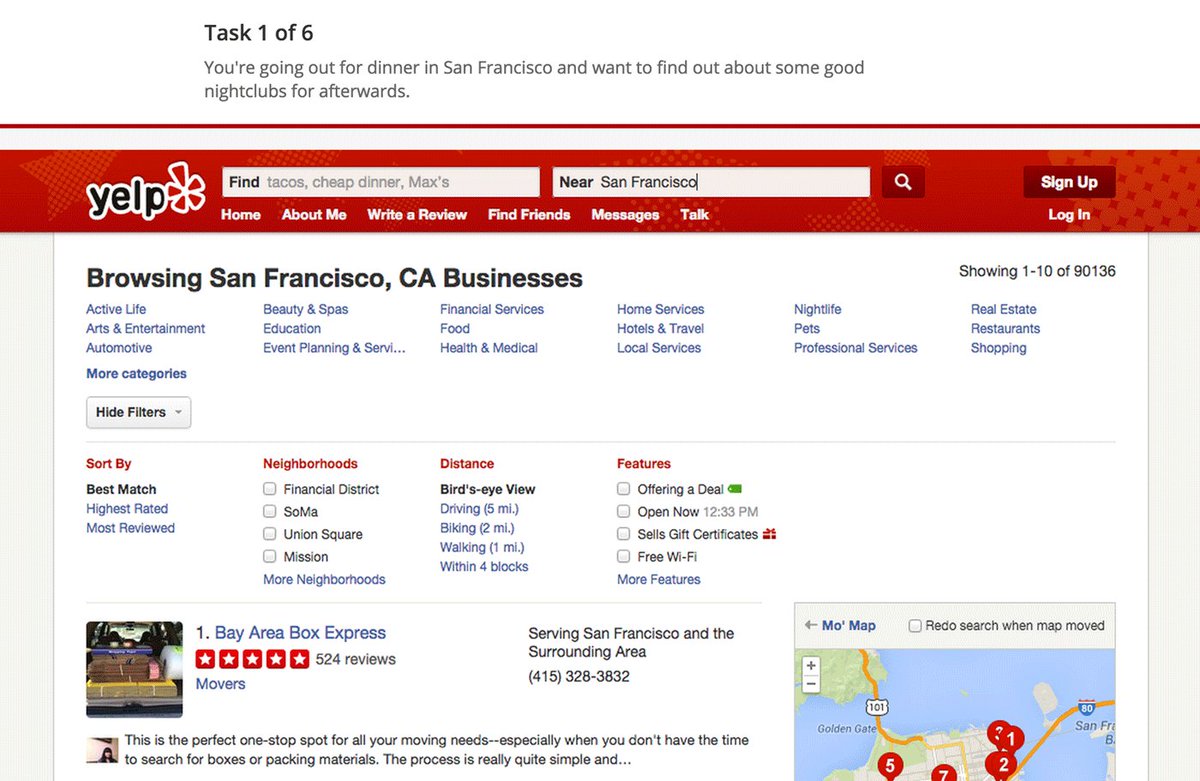Enable the Mission neighborhood filter
The image size is (1200, 781).
269,556
